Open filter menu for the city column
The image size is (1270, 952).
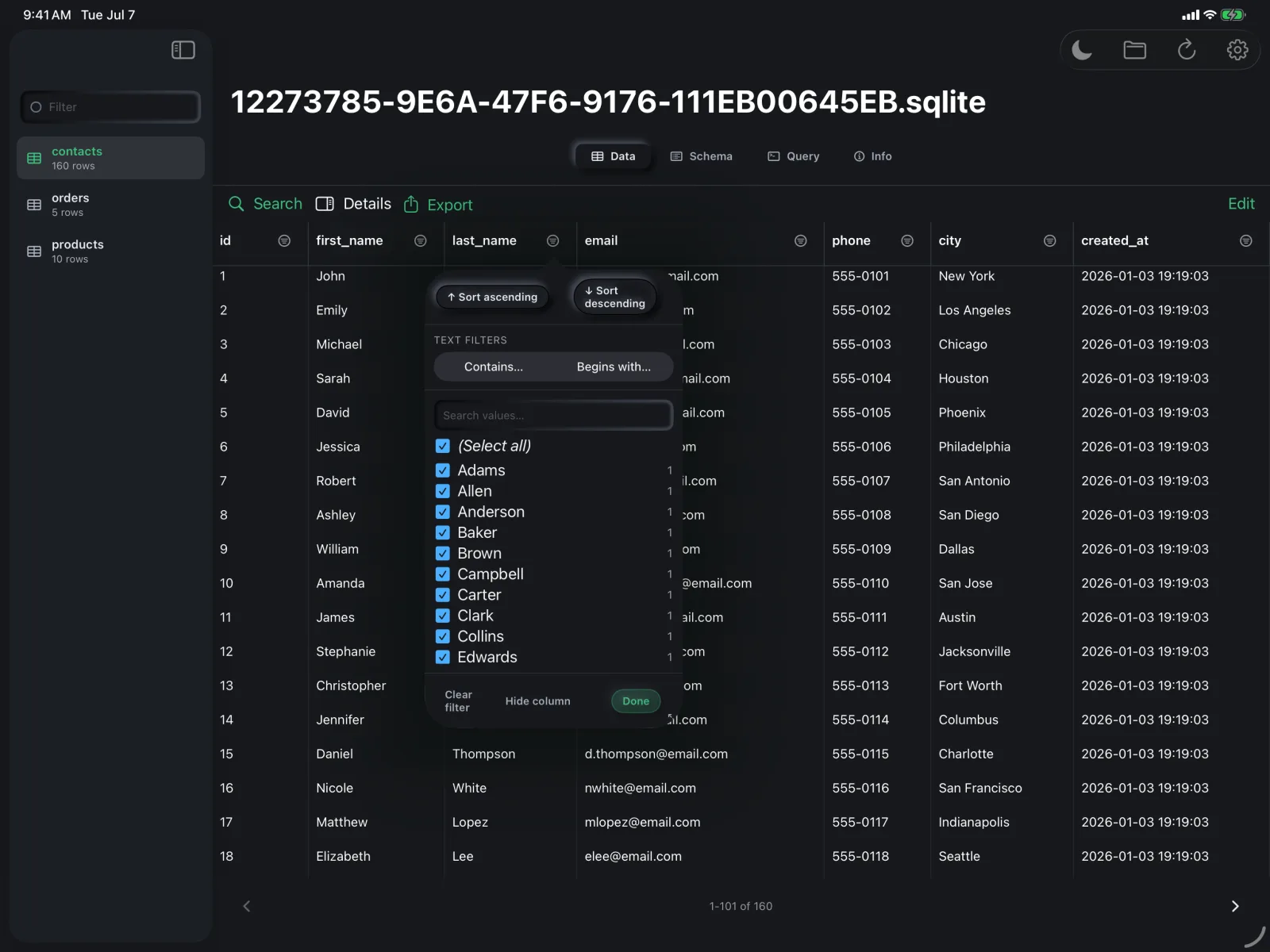1049,240
